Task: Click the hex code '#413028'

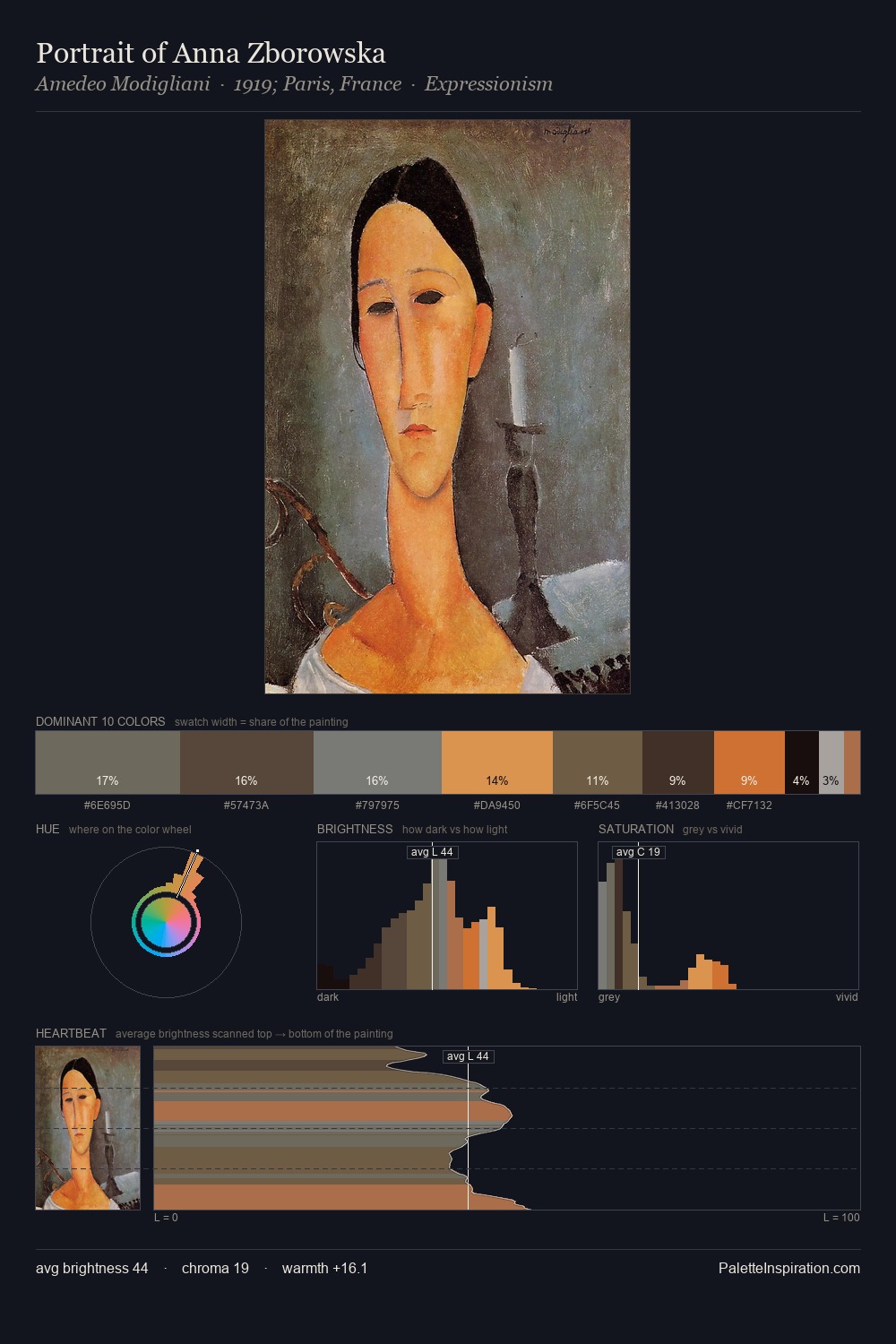Action: 677,805
